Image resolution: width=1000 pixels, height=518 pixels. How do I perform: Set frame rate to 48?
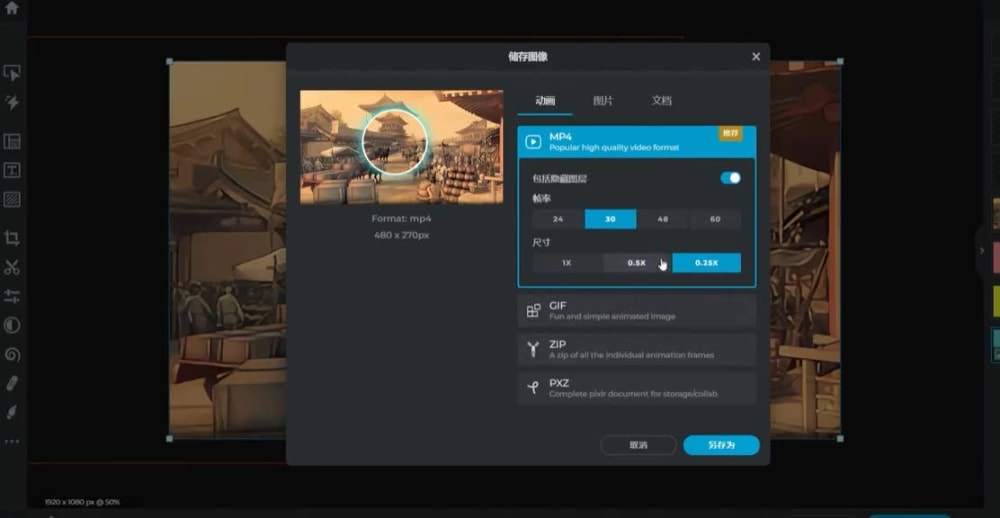pos(663,219)
